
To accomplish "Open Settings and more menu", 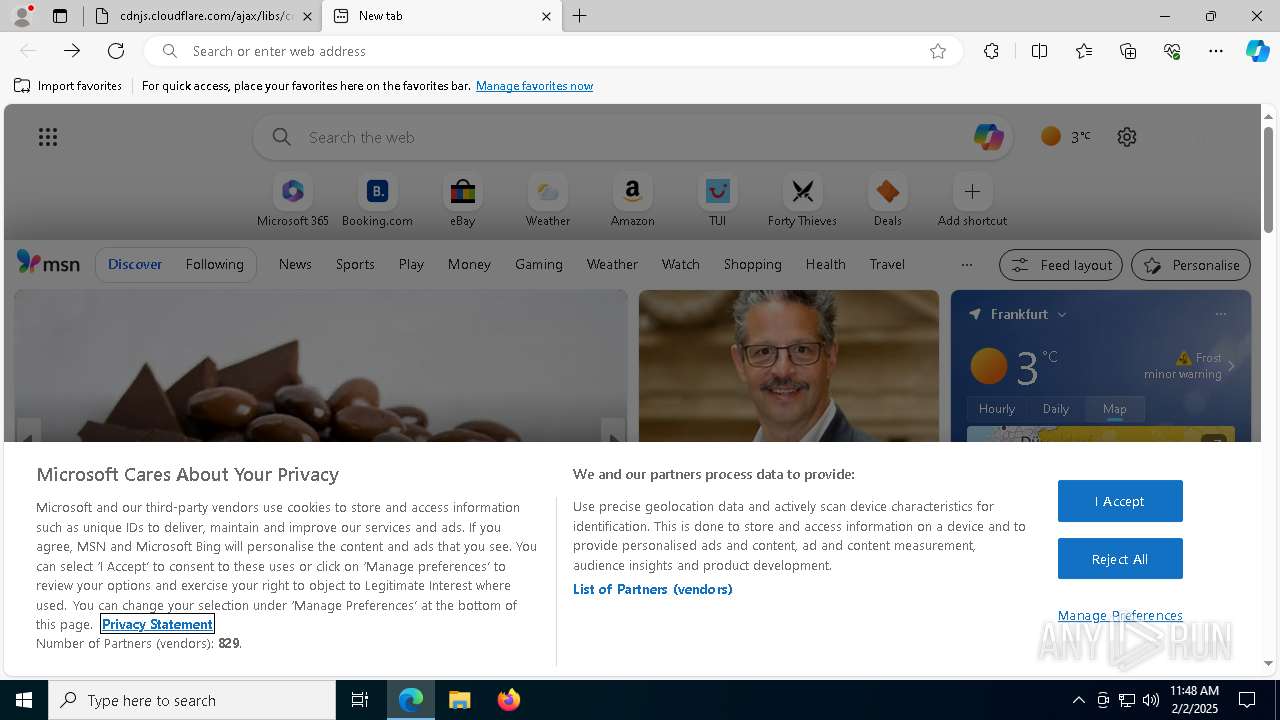I will tap(1216, 51).
